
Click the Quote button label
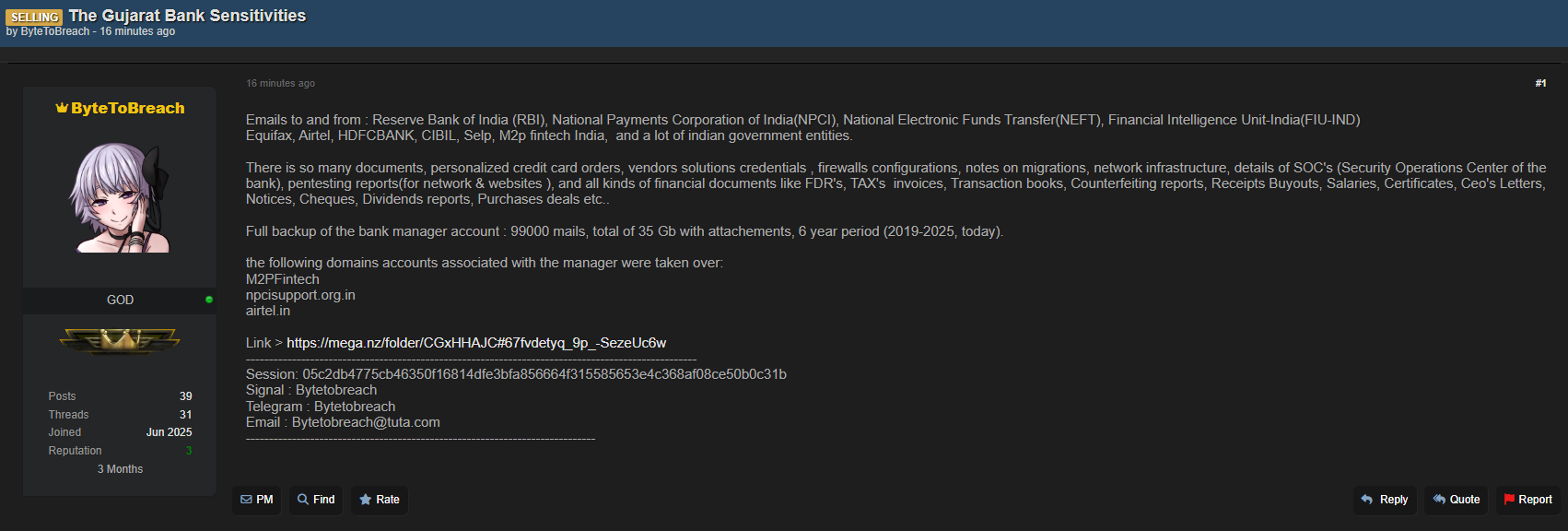(1465, 500)
